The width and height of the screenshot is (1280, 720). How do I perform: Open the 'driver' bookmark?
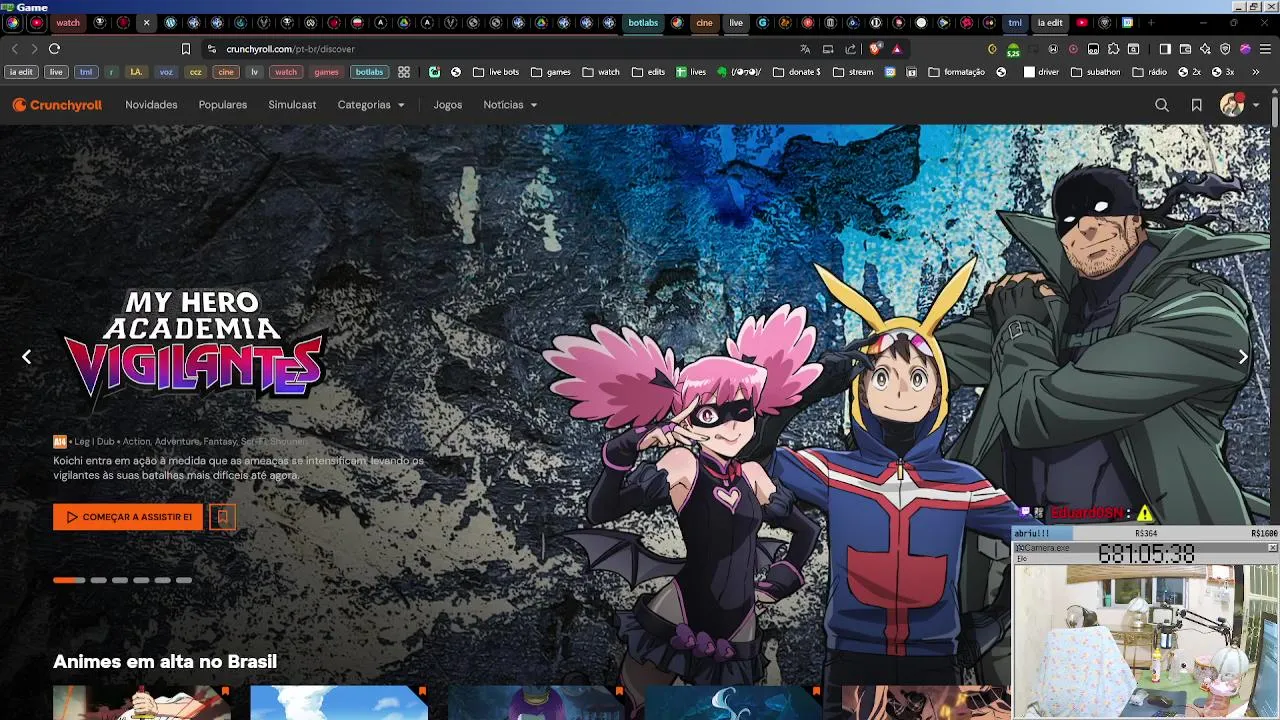pos(1041,72)
